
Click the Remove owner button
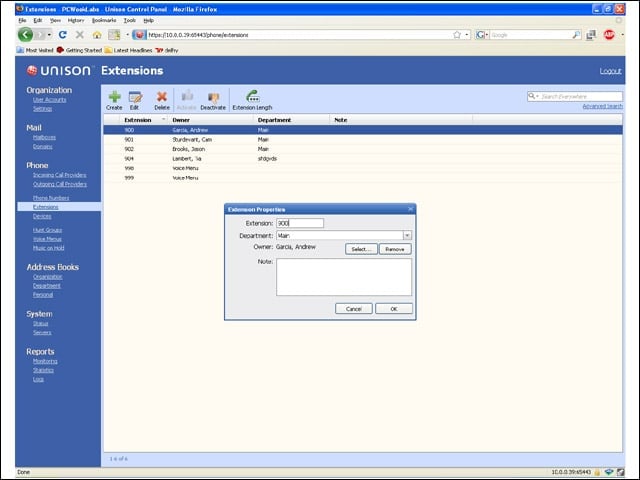click(395, 249)
